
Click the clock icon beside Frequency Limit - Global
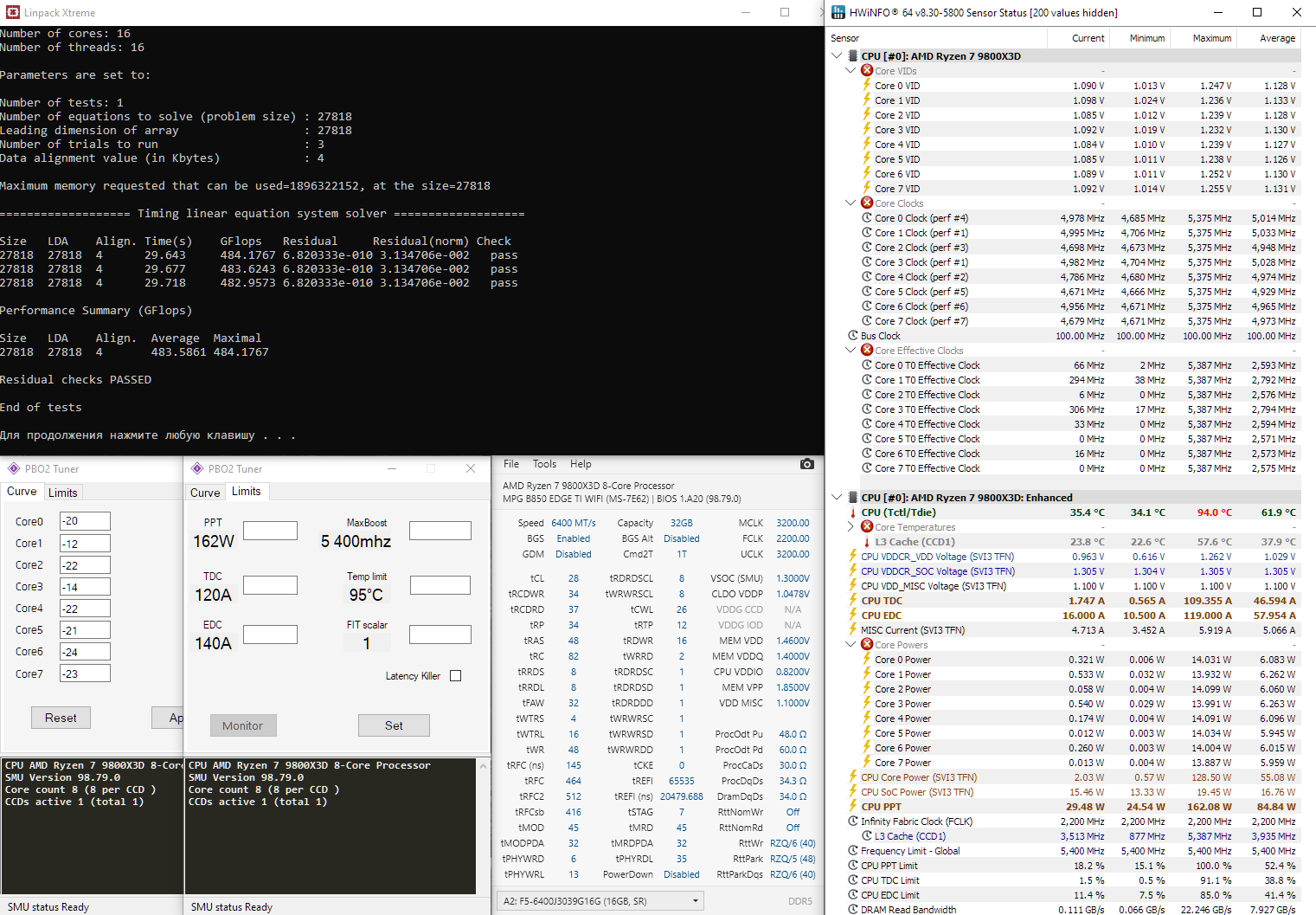click(x=853, y=850)
